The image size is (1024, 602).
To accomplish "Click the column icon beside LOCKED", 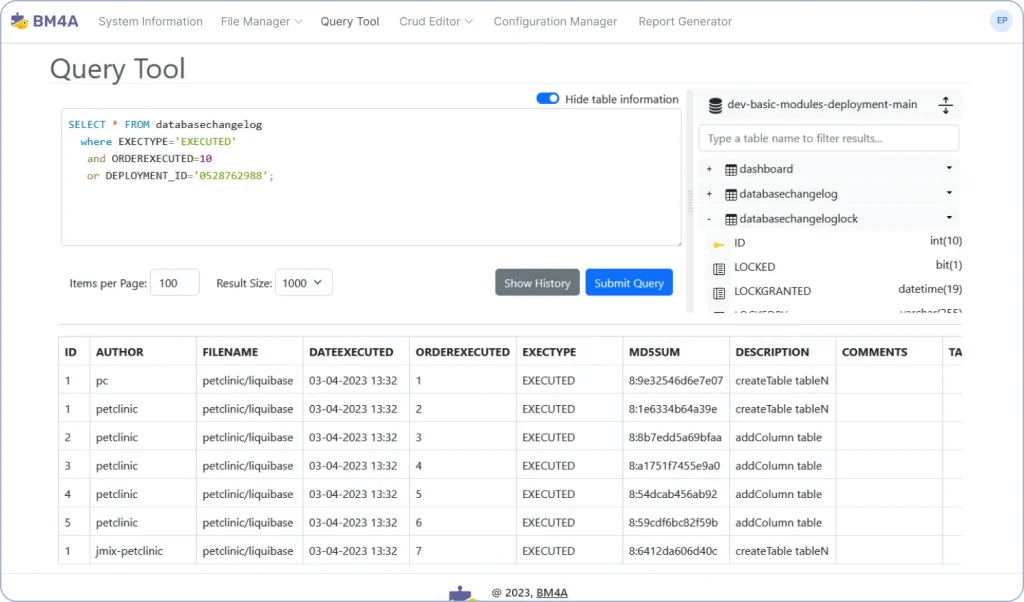I will [719, 268].
